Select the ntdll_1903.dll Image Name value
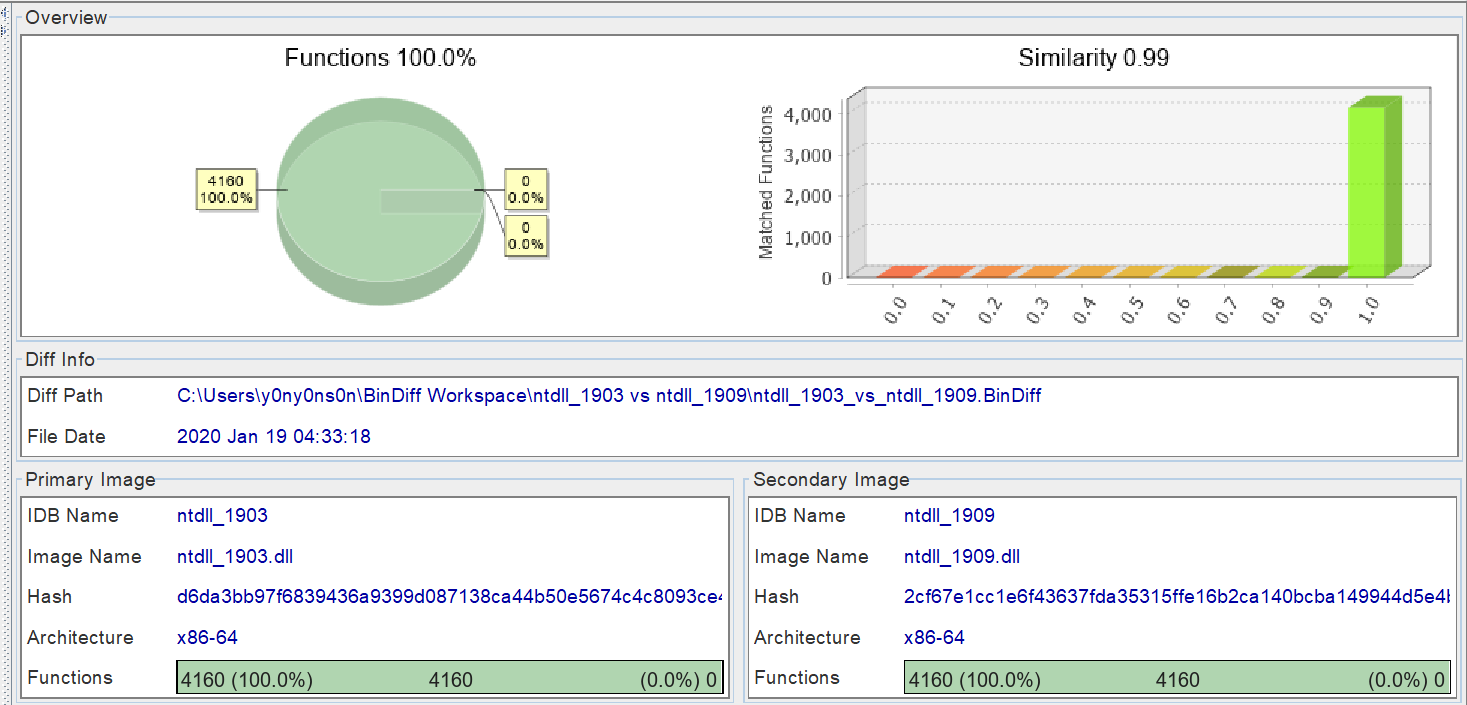1467x705 pixels. [235, 557]
